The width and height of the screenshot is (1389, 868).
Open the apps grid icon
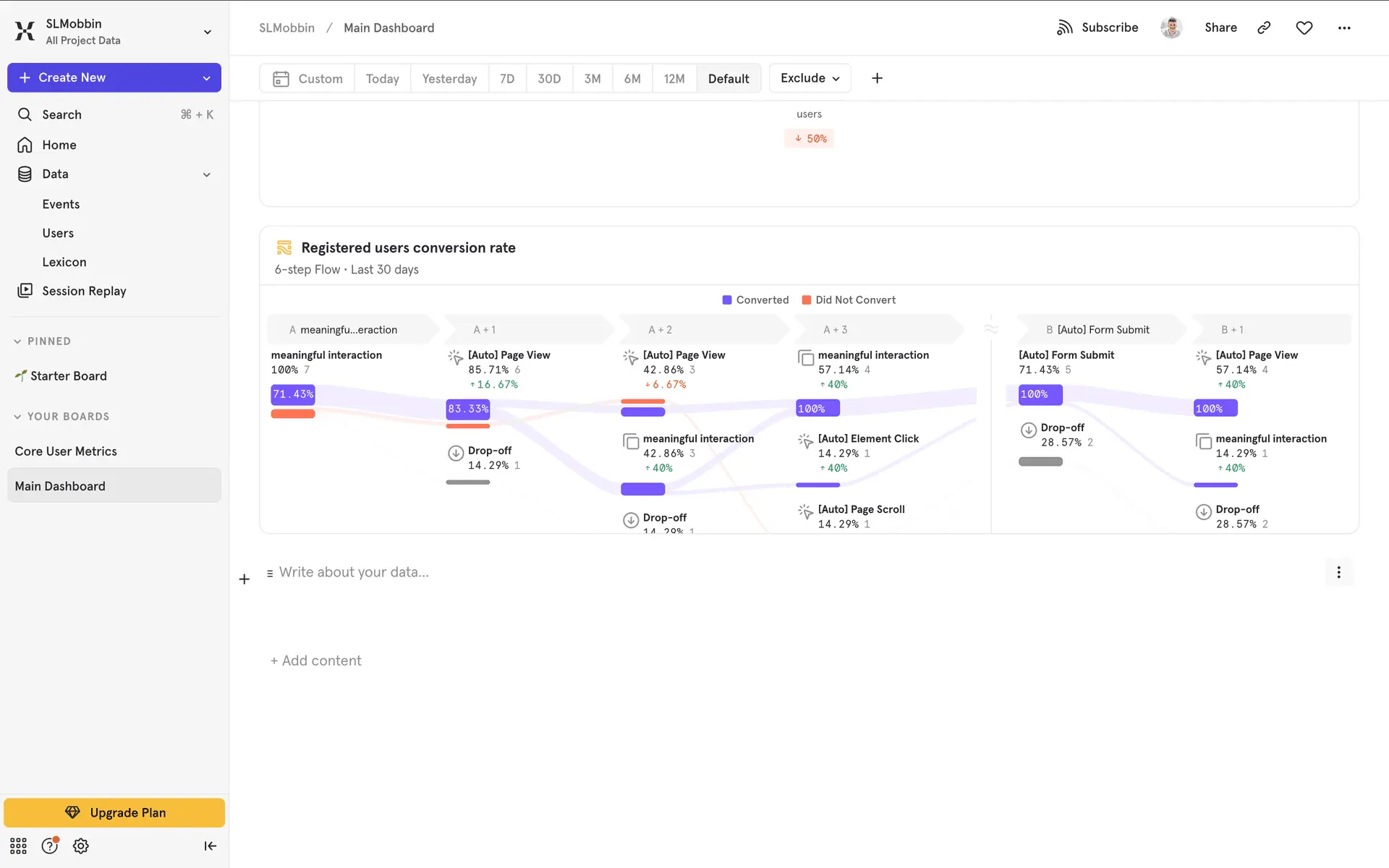(18, 846)
